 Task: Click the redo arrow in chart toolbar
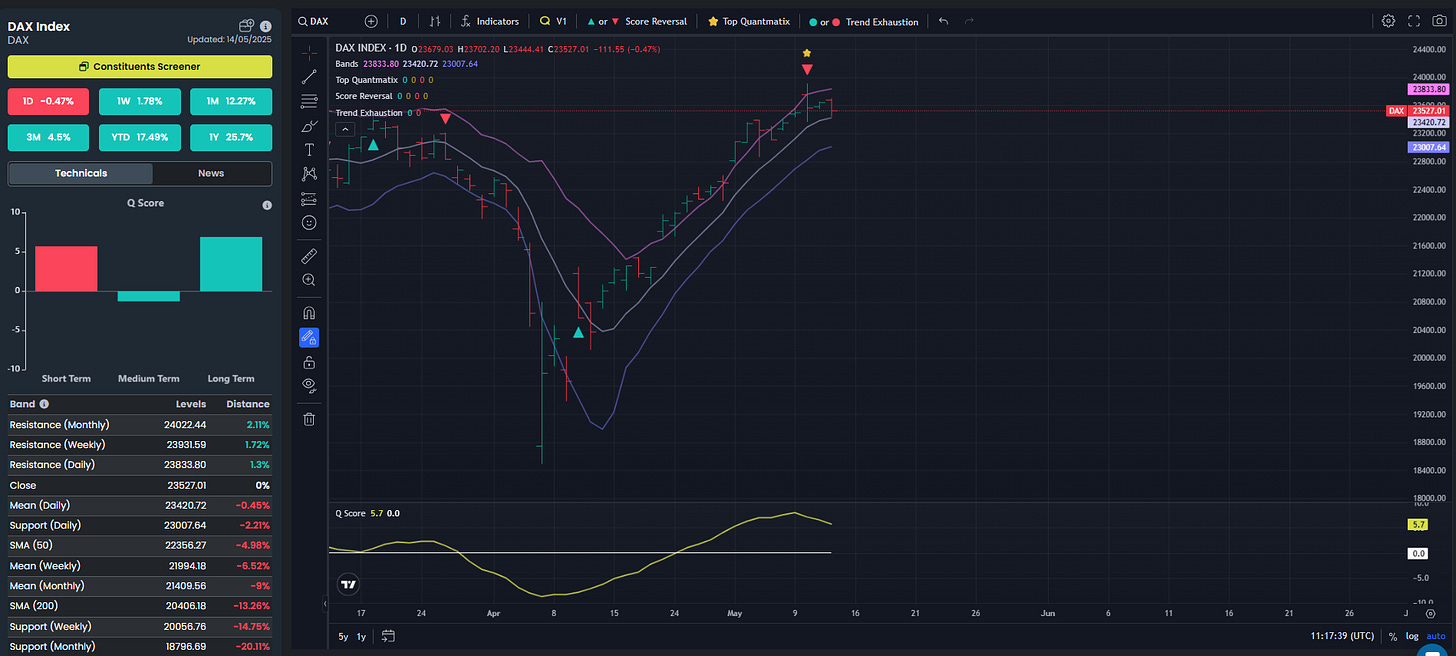(x=969, y=21)
